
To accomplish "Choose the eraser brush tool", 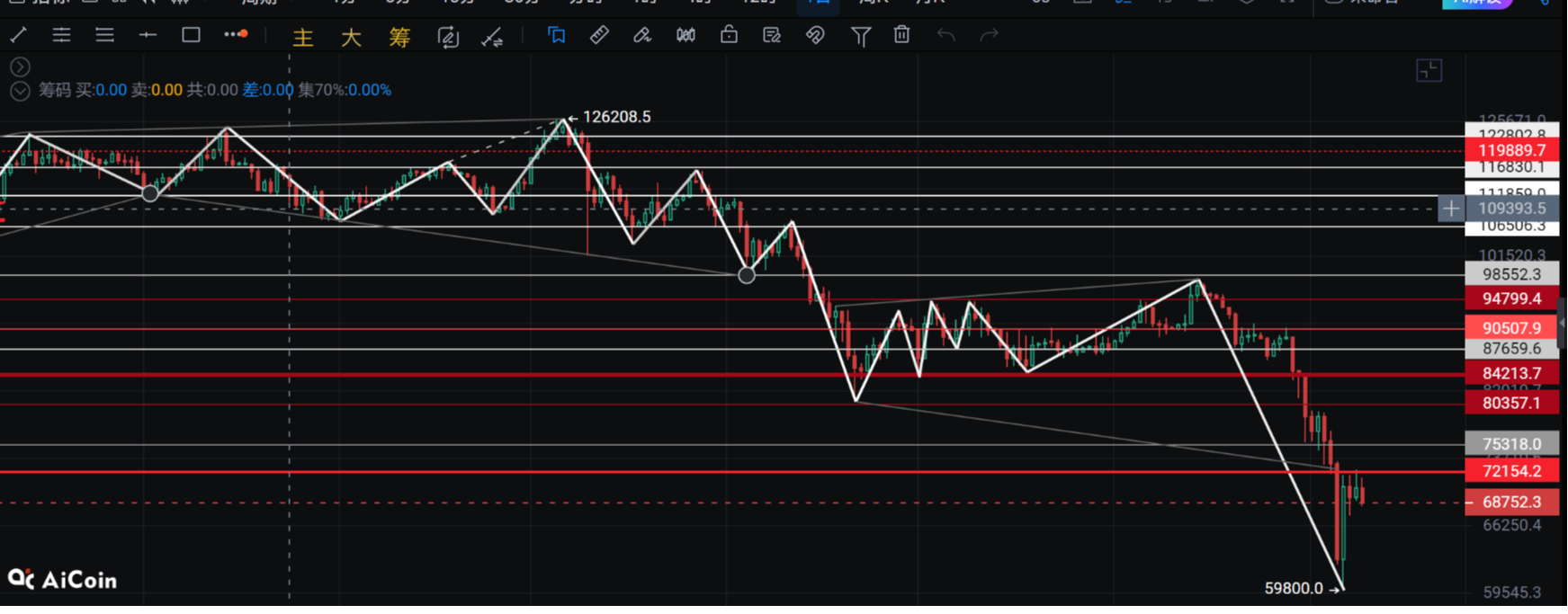I will [x=642, y=35].
